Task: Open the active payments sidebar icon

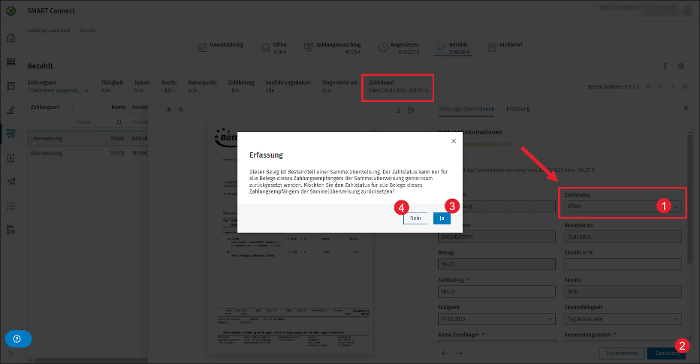Action: pyautogui.click(x=11, y=134)
